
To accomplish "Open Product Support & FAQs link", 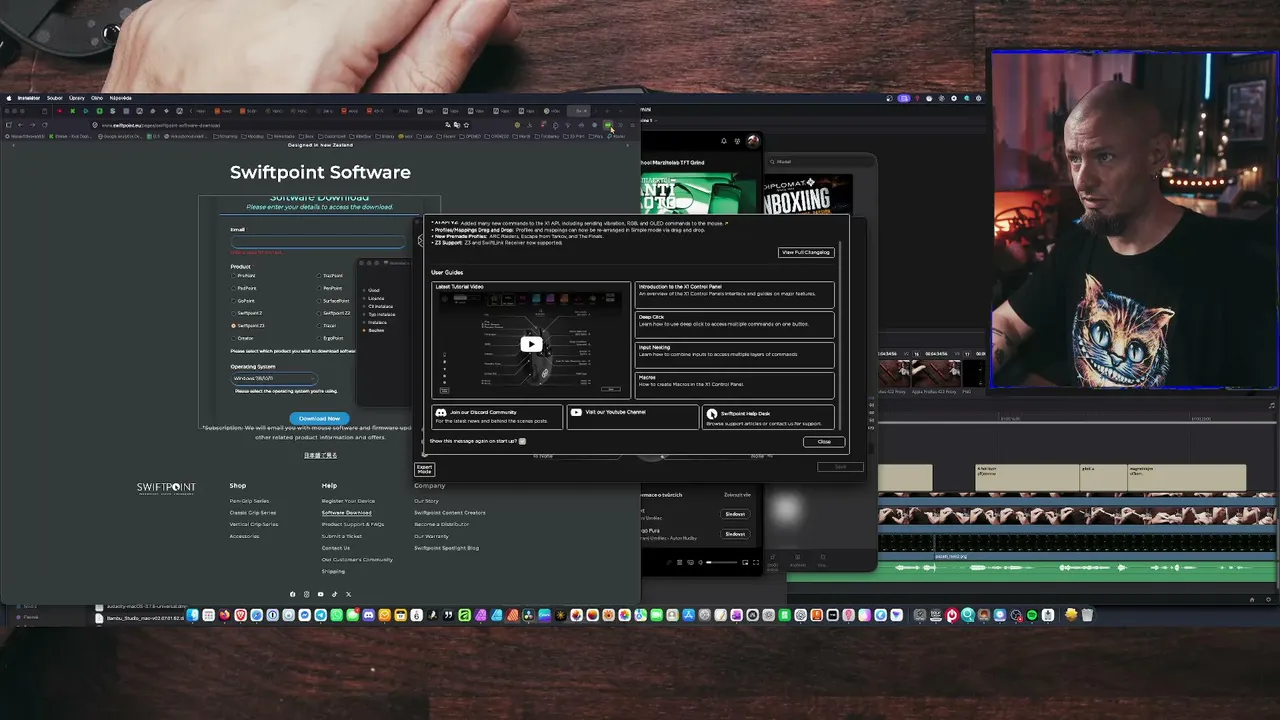I will [x=353, y=524].
